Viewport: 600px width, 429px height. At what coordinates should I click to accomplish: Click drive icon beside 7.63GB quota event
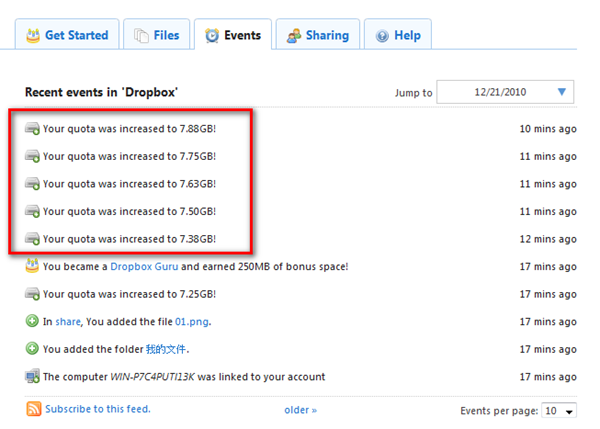[32, 184]
